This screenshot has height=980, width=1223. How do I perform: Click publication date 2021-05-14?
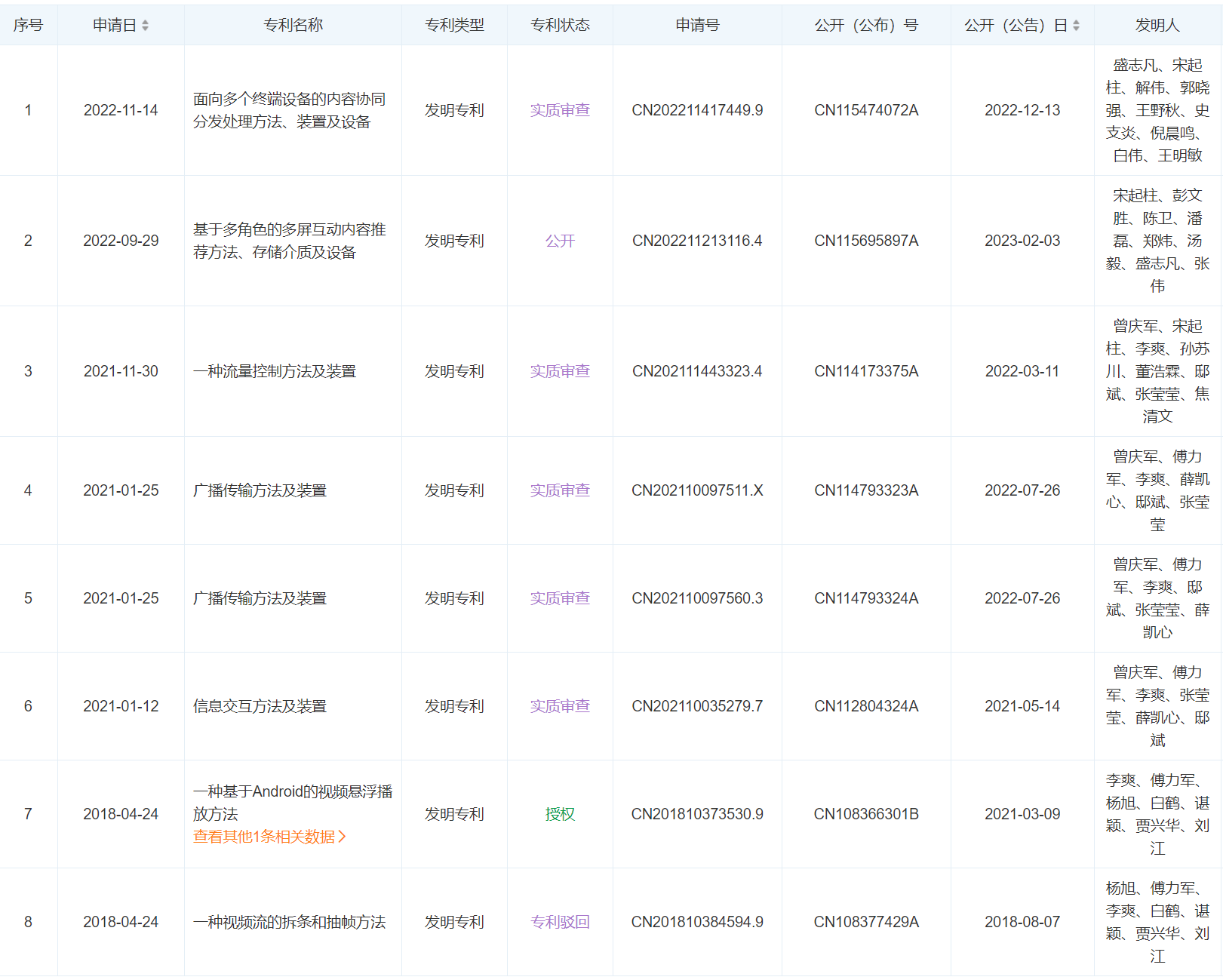(1022, 706)
